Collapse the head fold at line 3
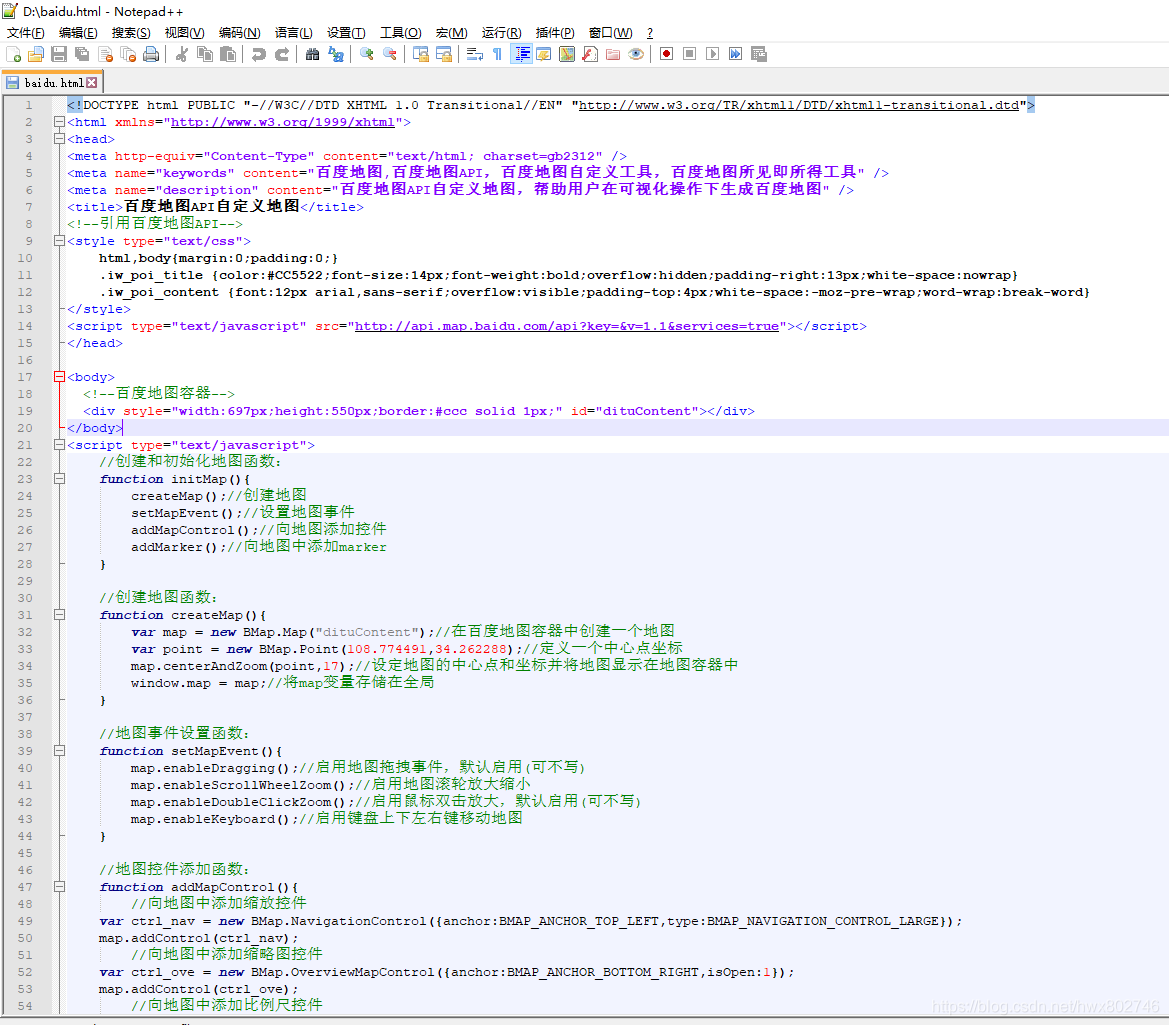This screenshot has height=1025, width=1169. tap(59, 139)
